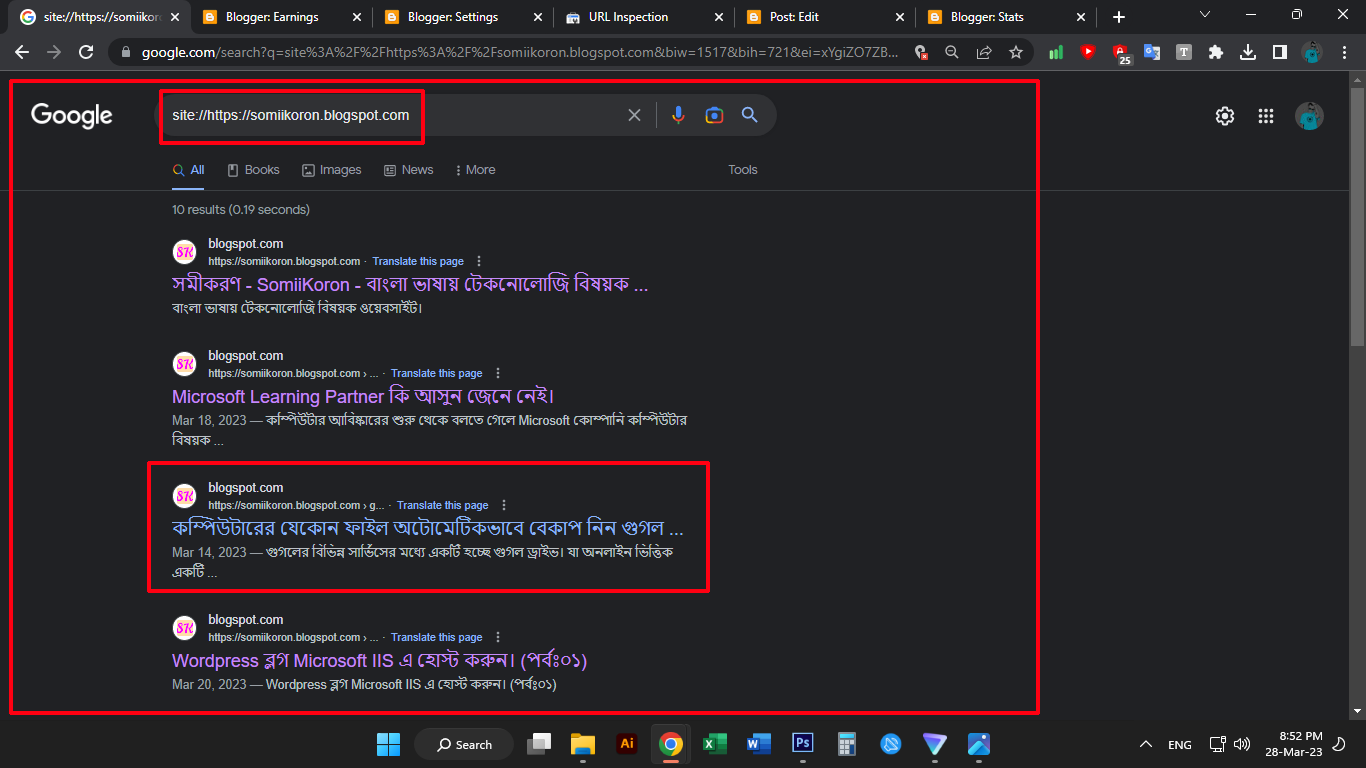View site information via the padlock icon
This screenshot has height=768, width=1366.
125,52
